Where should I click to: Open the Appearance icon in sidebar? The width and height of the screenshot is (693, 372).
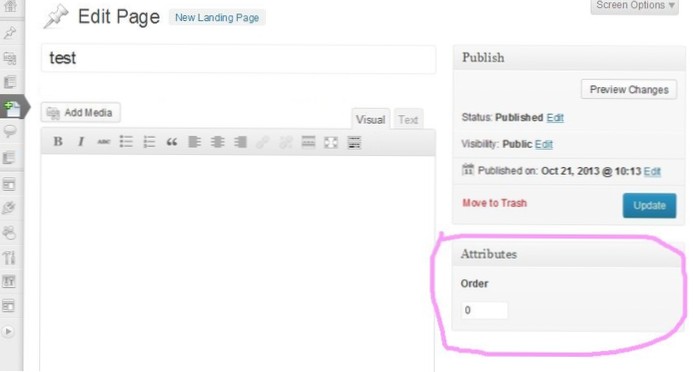[10, 184]
